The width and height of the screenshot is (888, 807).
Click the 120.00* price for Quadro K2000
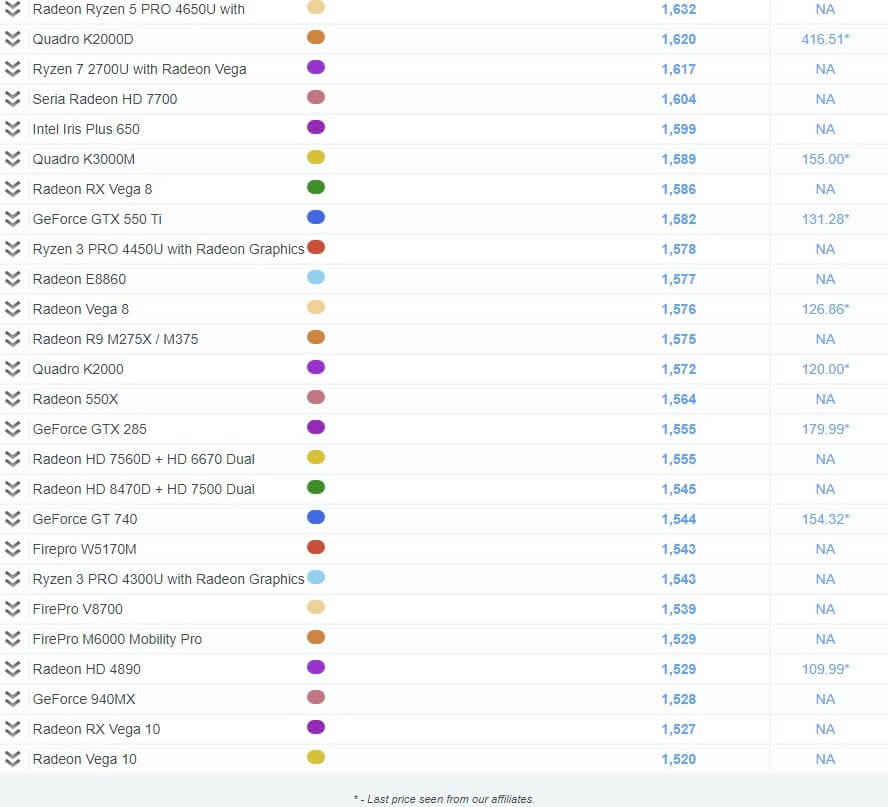coord(825,369)
